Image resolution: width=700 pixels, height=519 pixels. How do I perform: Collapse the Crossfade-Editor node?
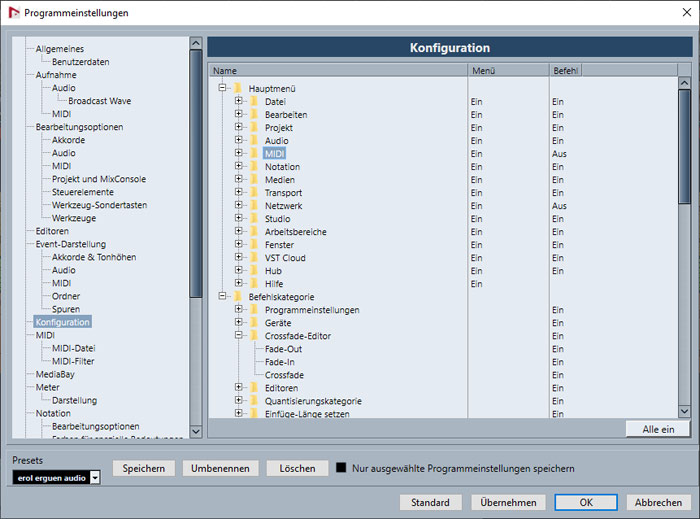point(239,336)
